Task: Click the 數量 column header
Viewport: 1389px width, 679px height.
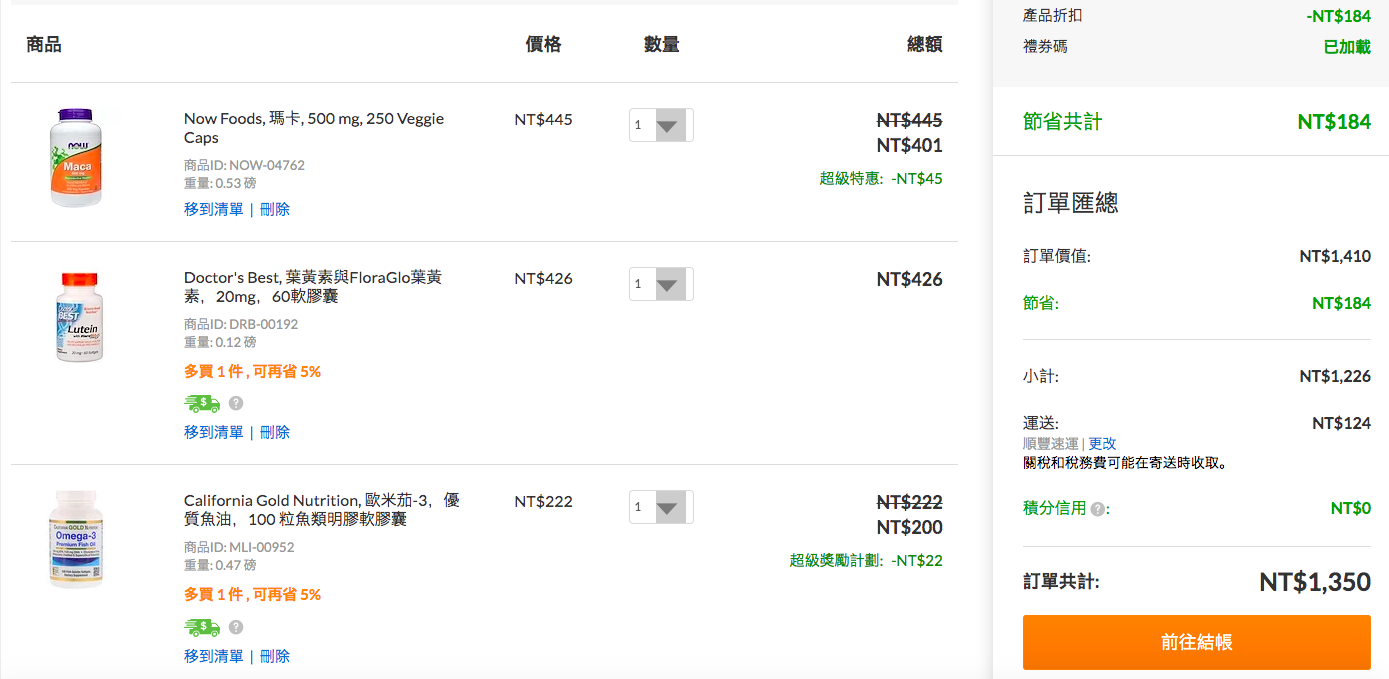Action: pyautogui.click(x=661, y=44)
